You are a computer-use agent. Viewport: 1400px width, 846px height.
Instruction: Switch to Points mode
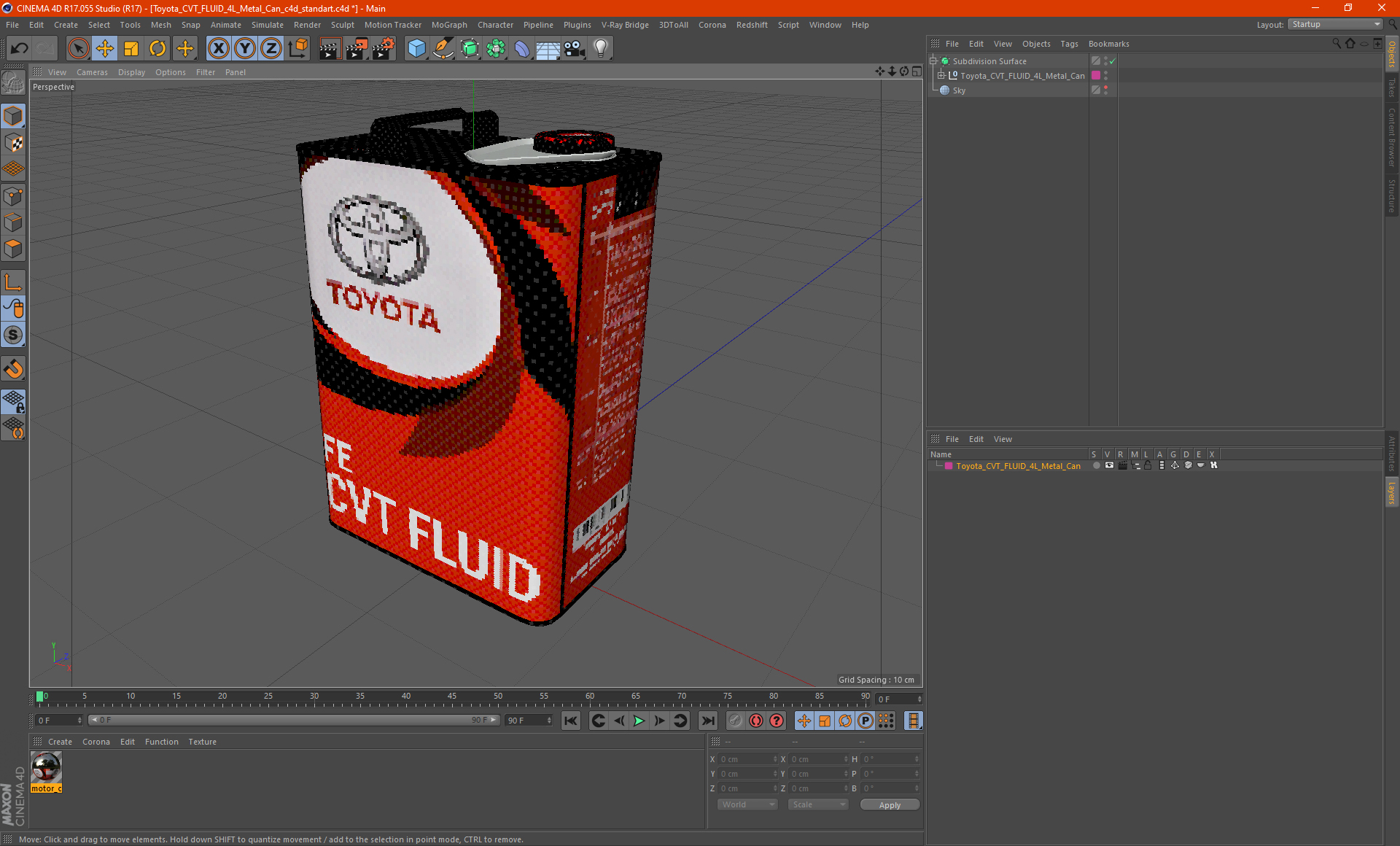[x=13, y=196]
